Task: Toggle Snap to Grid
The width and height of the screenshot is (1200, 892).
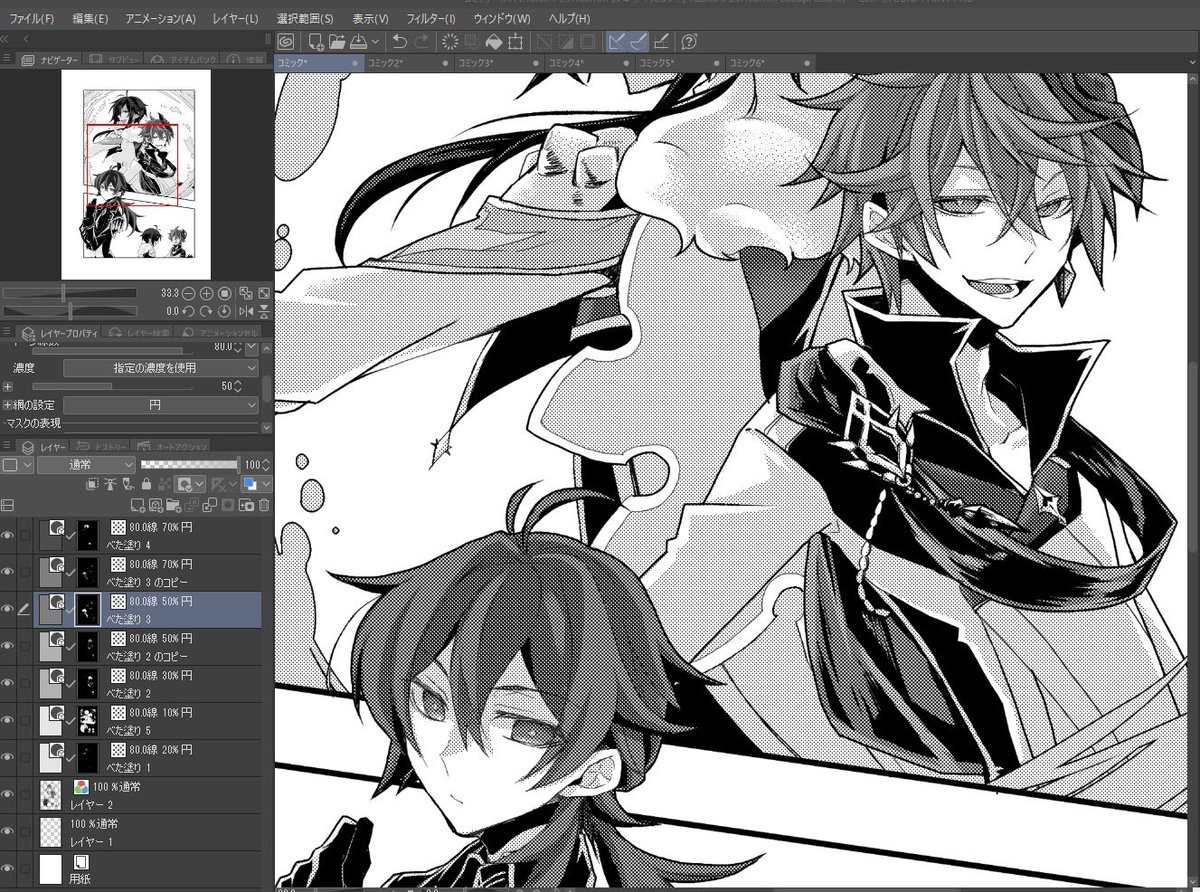Action: click(661, 42)
